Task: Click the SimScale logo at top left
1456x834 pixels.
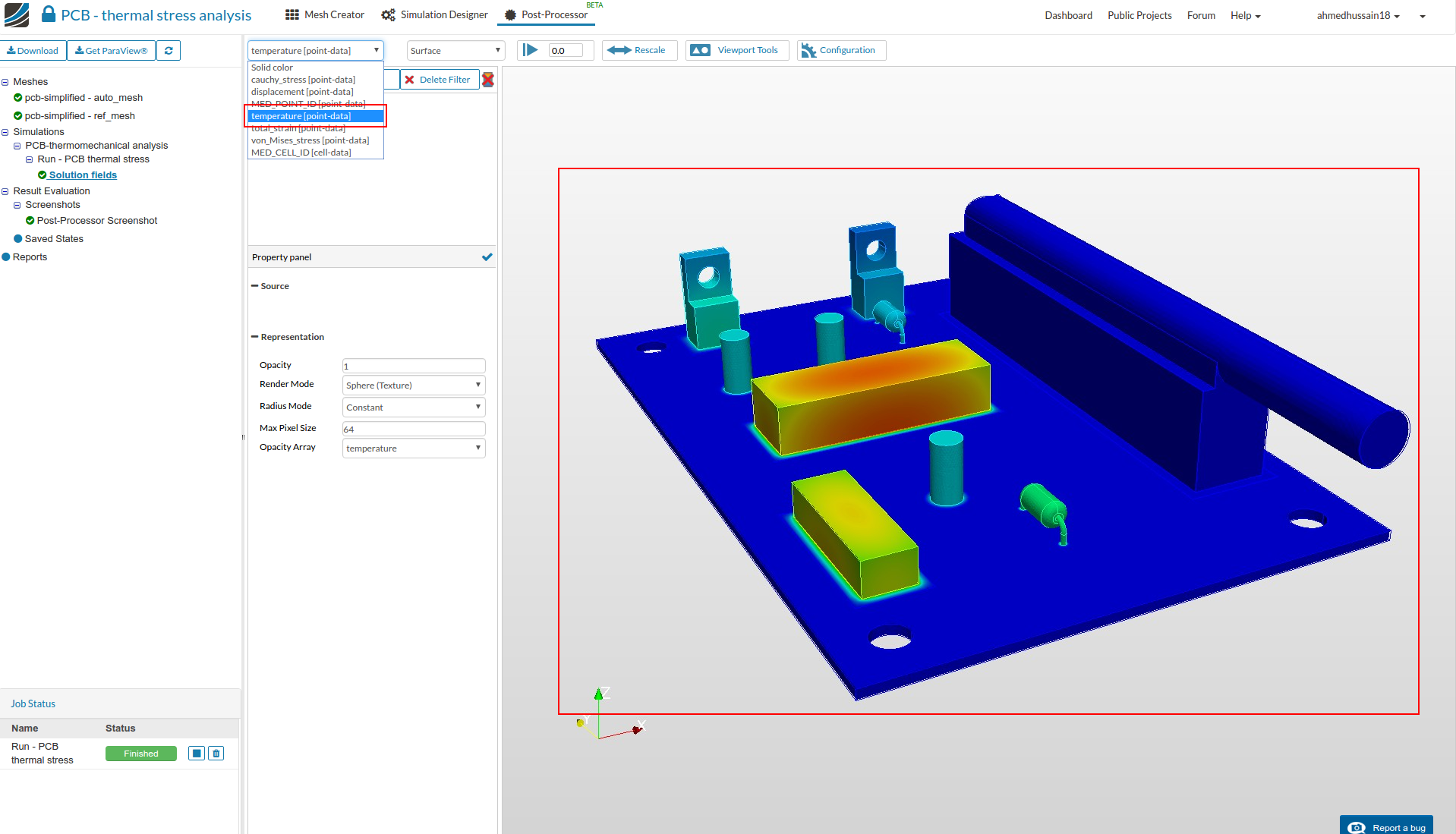Action: [x=17, y=14]
